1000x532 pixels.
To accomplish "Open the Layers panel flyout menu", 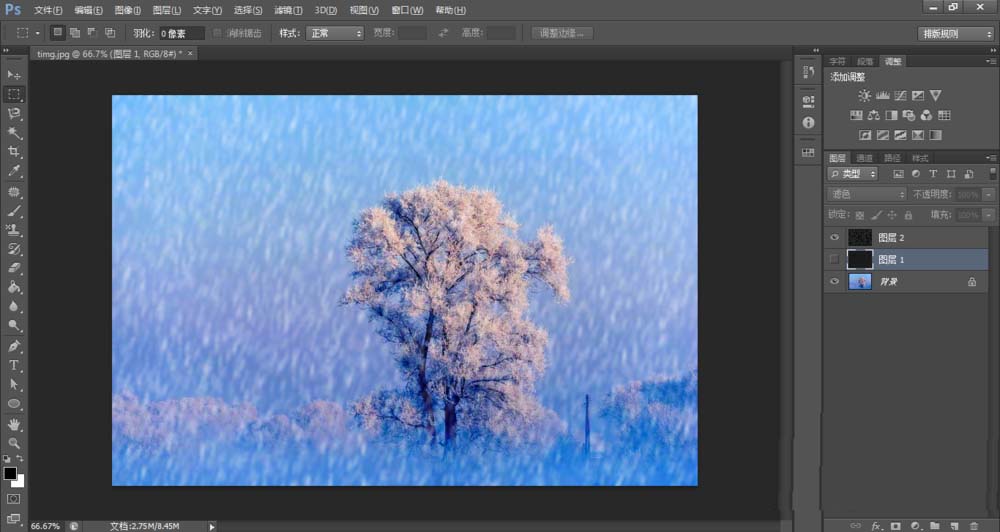I will [990, 158].
